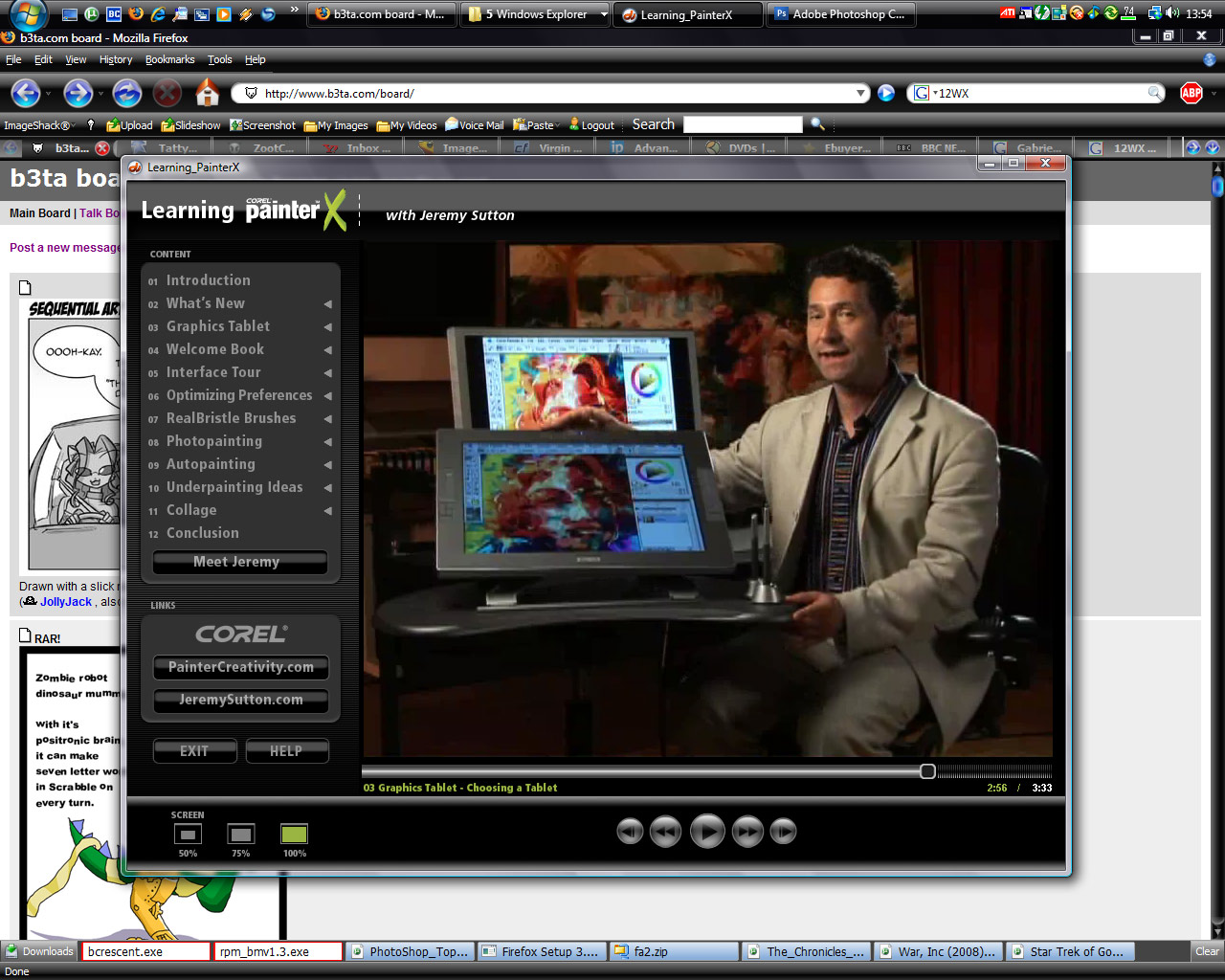The height and width of the screenshot is (980, 1225).
Task: Open Firefox Tools menu
Action: pos(220,59)
